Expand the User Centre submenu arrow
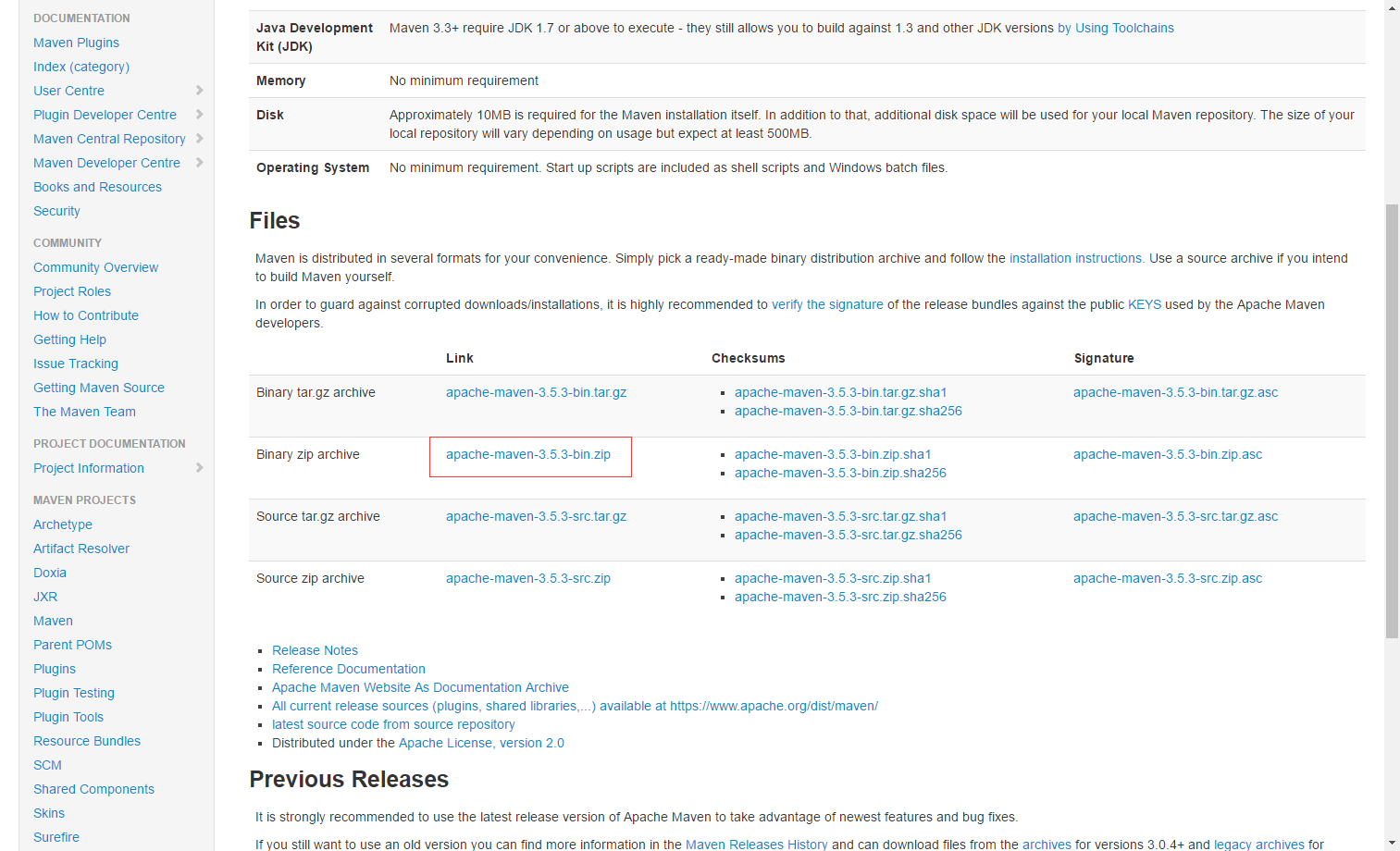 [199, 91]
